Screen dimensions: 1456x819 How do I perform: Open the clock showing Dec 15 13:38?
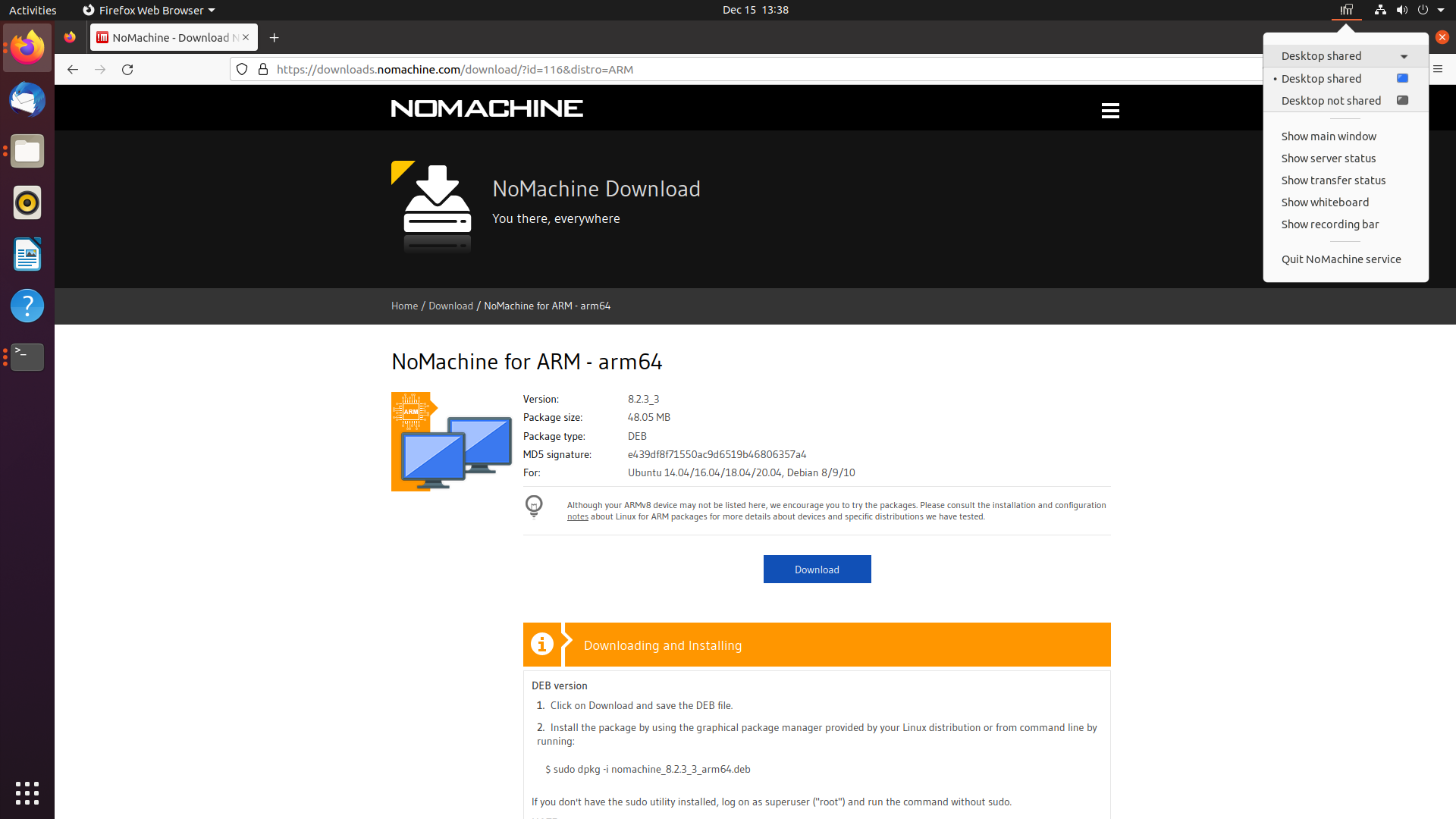(x=755, y=10)
